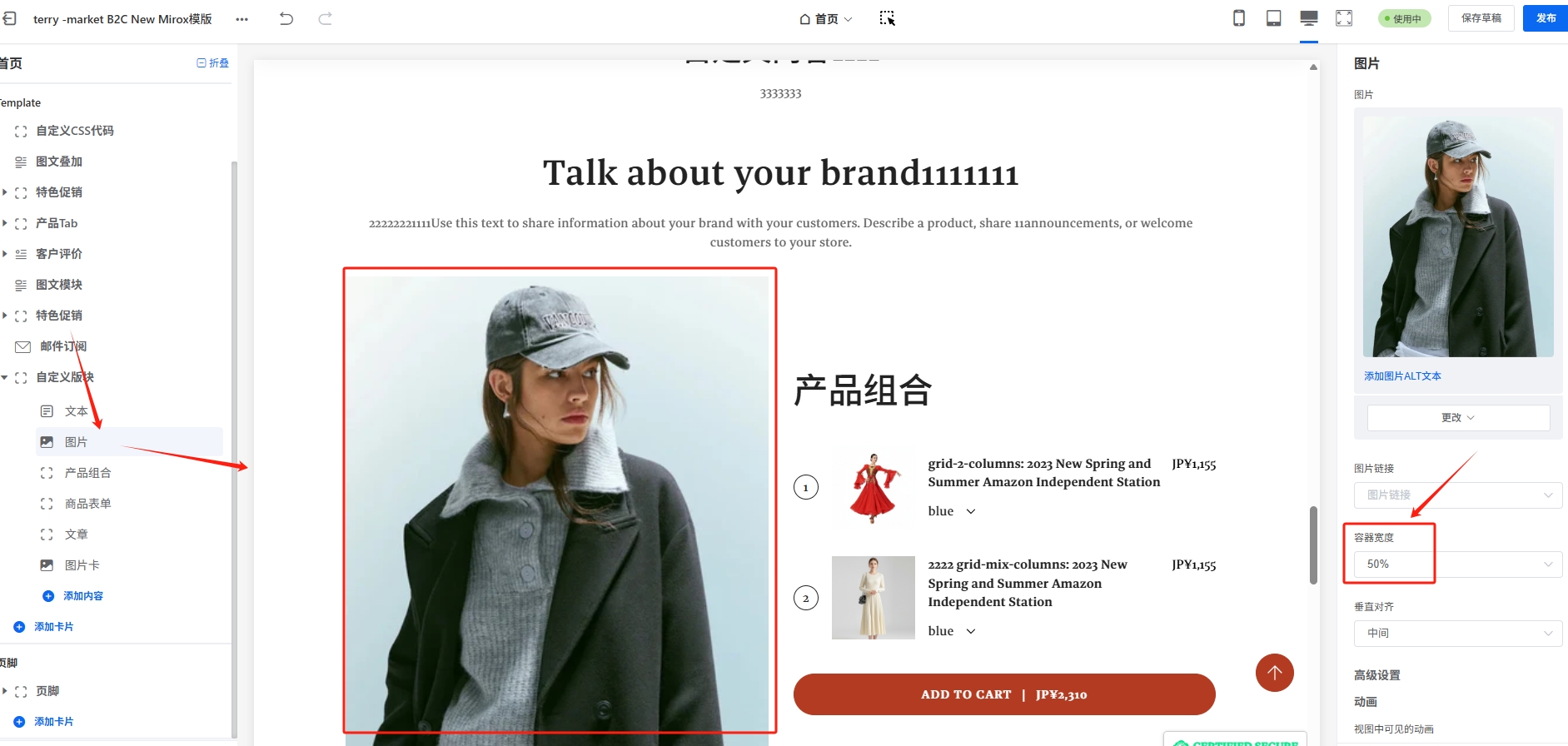Click the image thumbnail in right panel
1568x746 pixels.
coord(1458,236)
